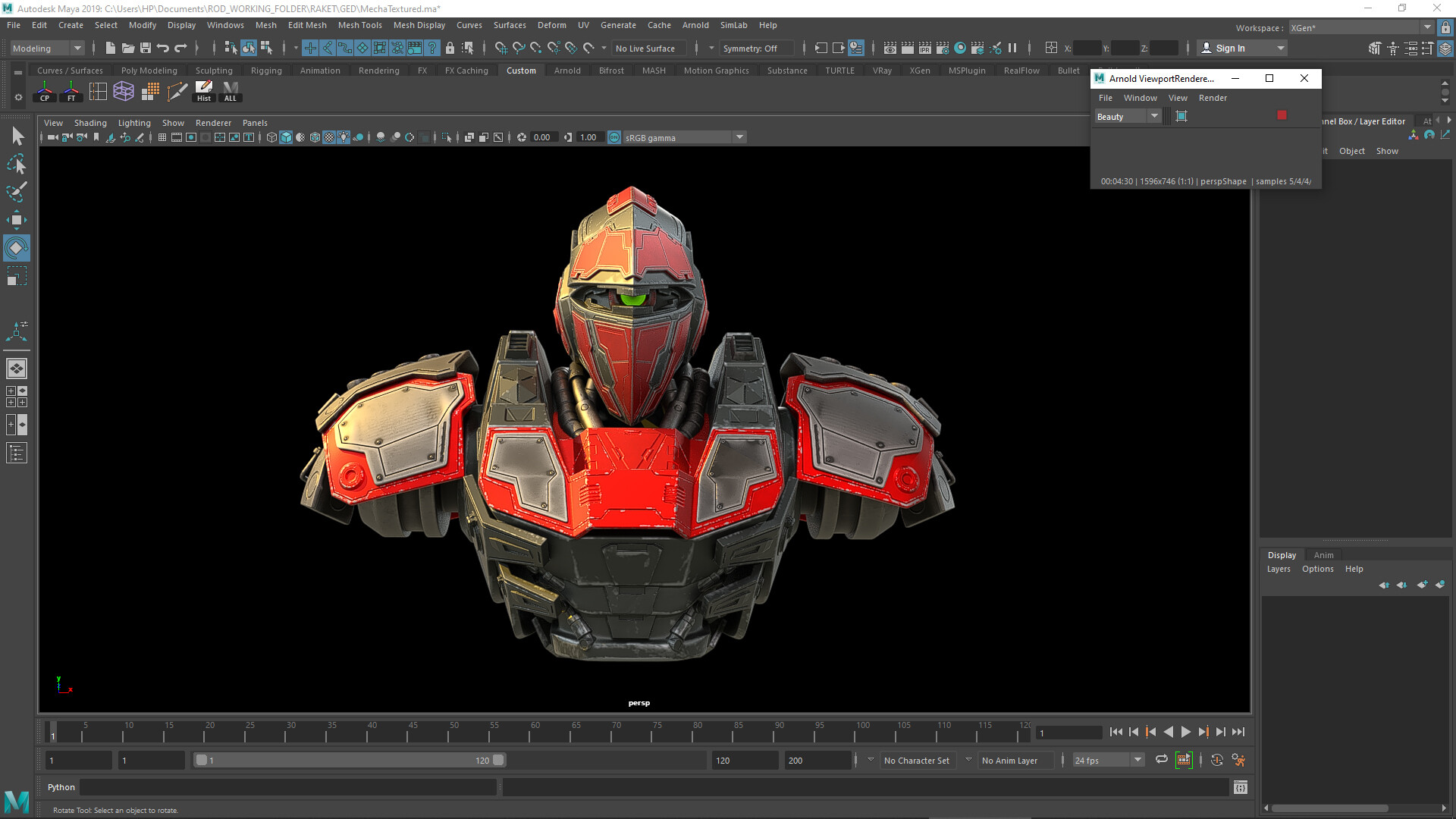Image resolution: width=1456 pixels, height=819 pixels.
Task: Expand the 24 fps playback speed dropdown
Action: pos(1137,760)
